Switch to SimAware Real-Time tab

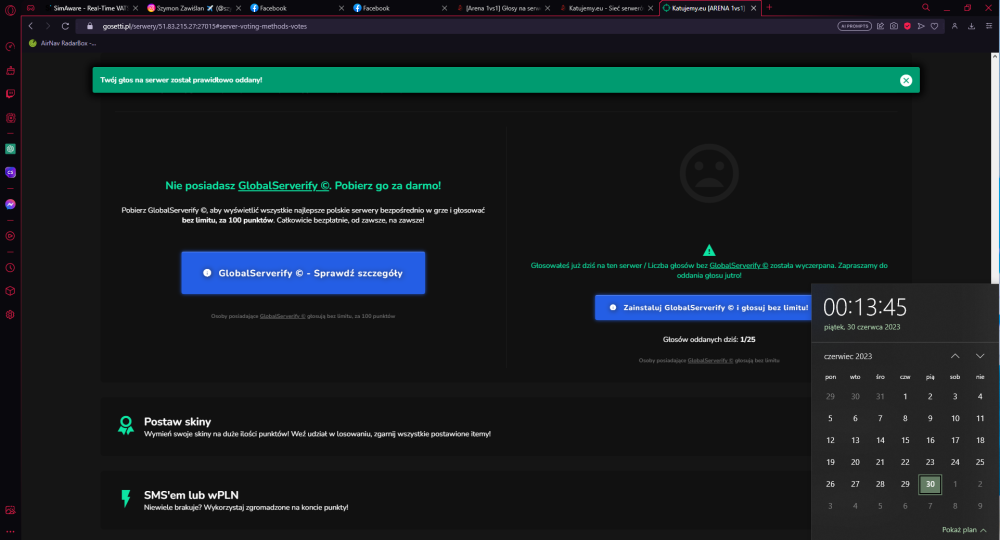(91, 8)
